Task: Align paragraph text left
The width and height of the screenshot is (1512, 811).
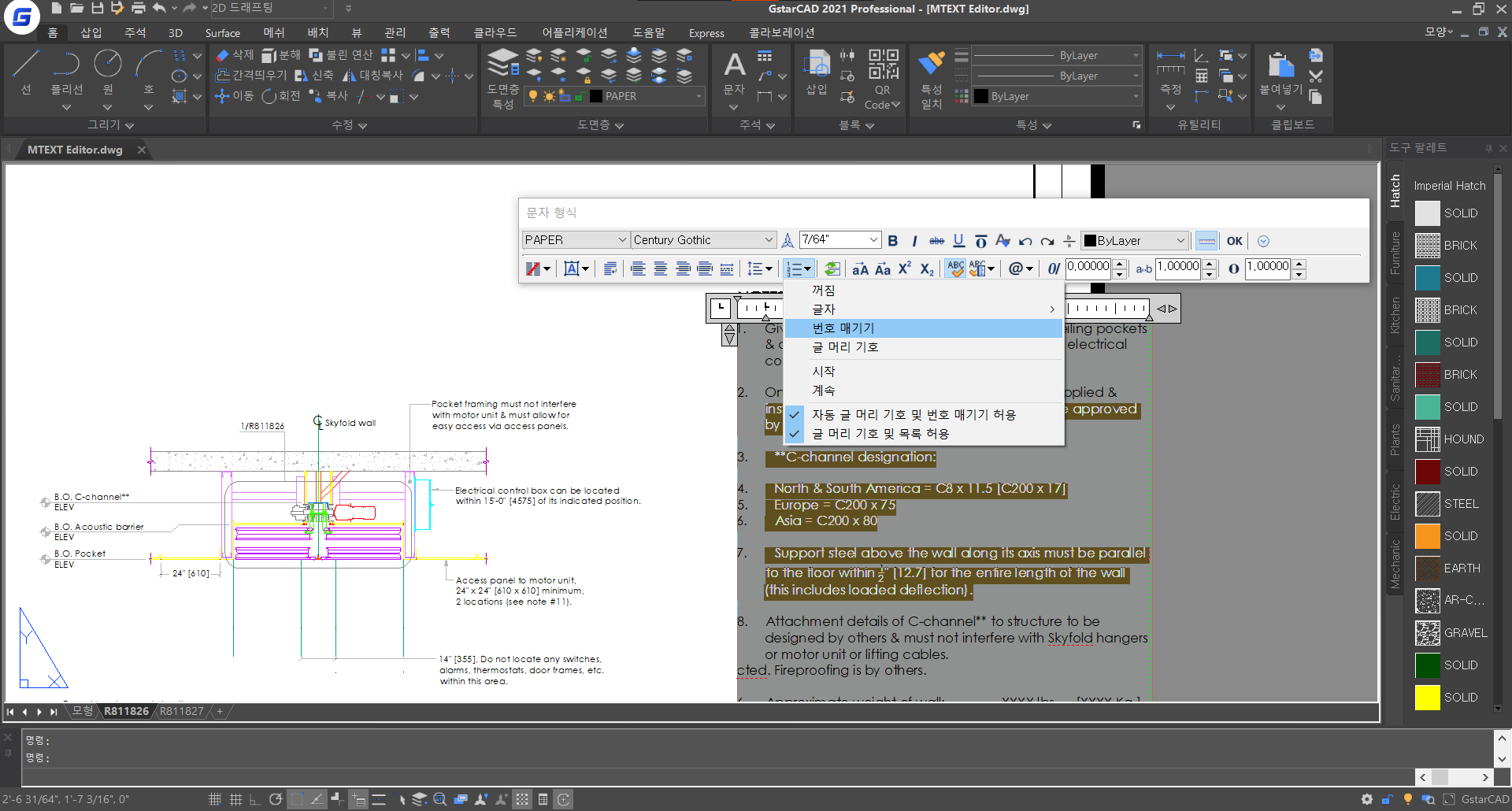Action: point(638,268)
